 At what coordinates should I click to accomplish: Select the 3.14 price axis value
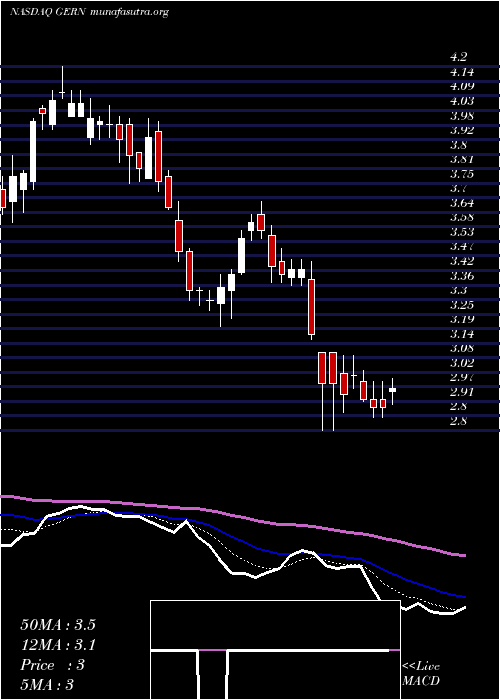(462, 334)
